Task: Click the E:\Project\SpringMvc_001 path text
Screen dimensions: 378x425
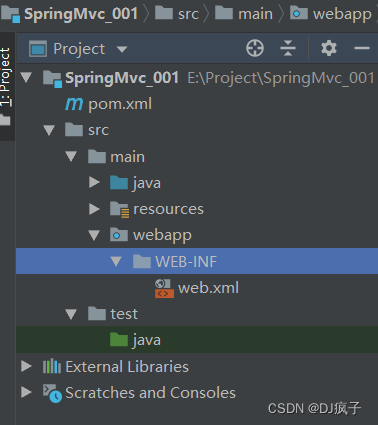Action: click(281, 78)
